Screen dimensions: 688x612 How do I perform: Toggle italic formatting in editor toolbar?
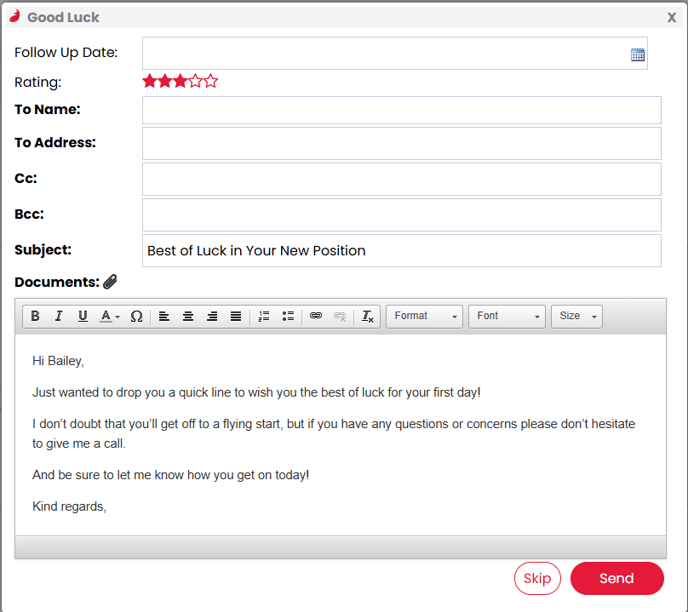coord(59,316)
